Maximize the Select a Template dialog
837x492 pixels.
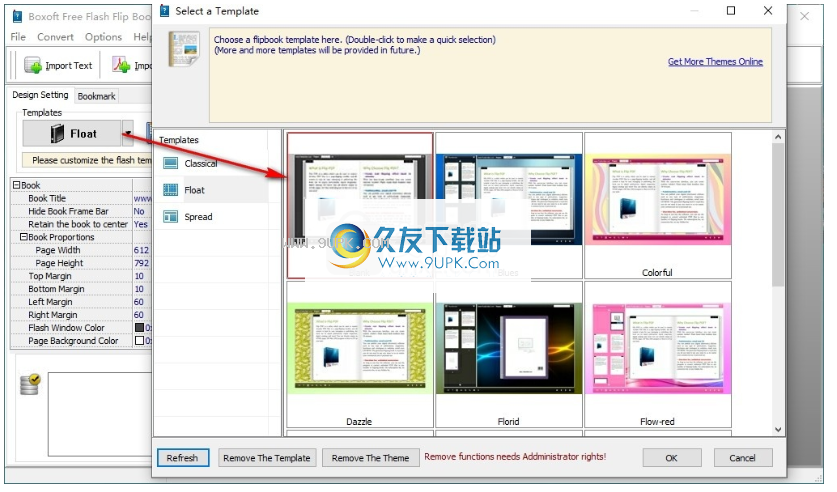pyautogui.click(x=731, y=11)
